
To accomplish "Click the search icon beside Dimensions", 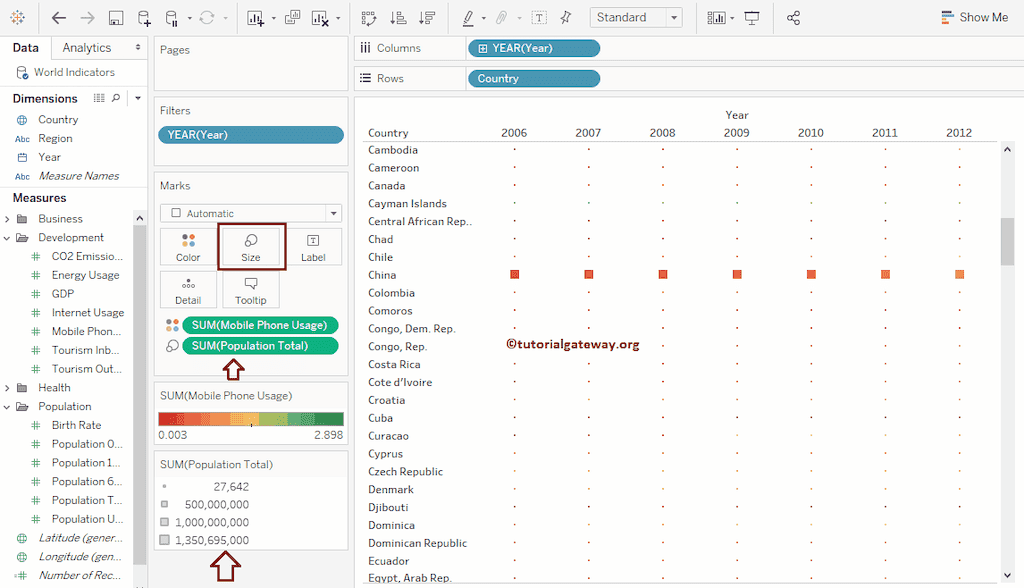I will pyautogui.click(x=116, y=98).
